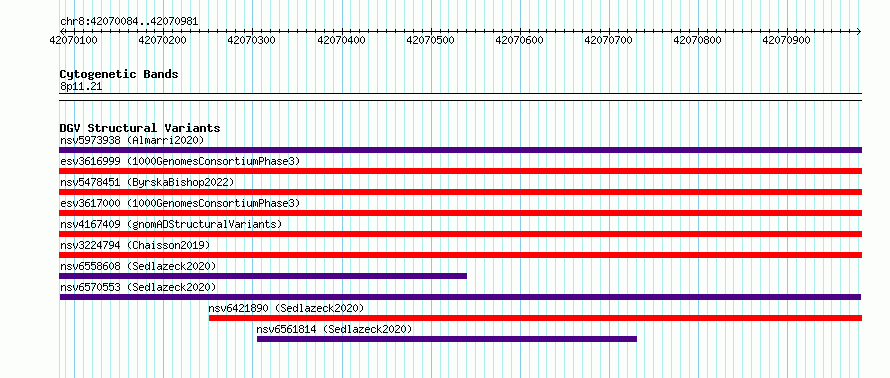Click the purple bar under nsv6570553
The height and width of the screenshot is (378, 890).
460,297
